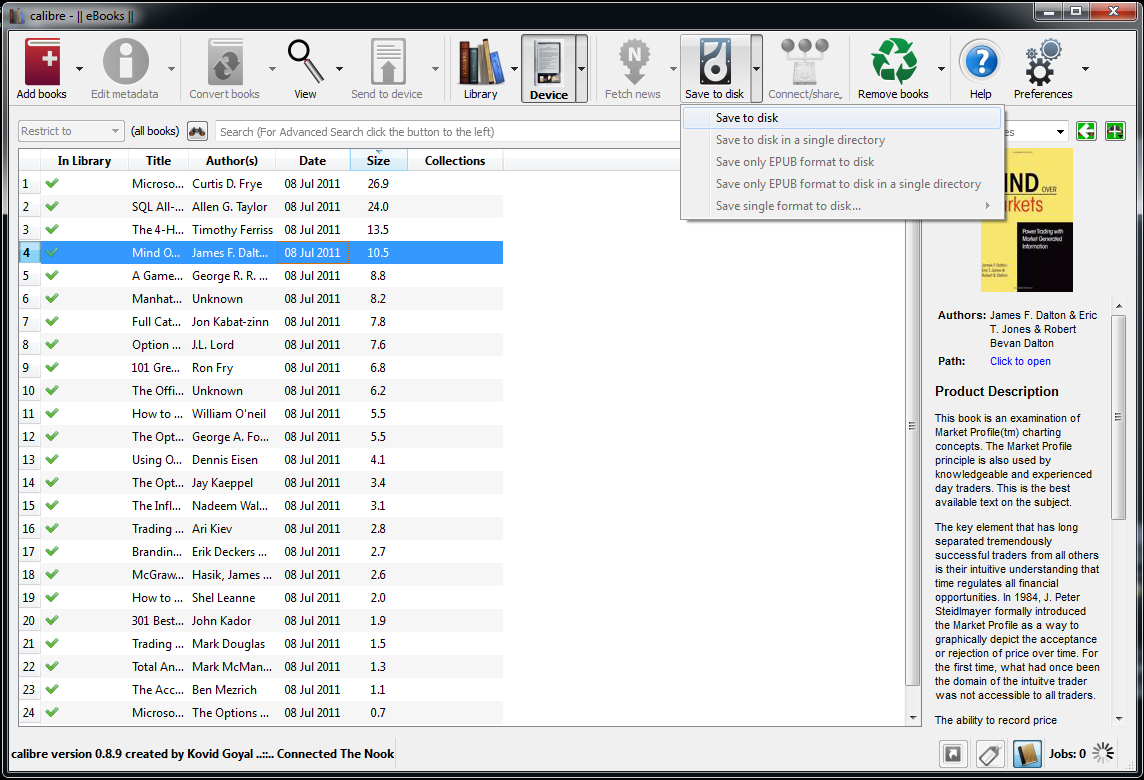Choose Save to disk in a single directory
This screenshot has height=780, width=1144.
[842, 140]
